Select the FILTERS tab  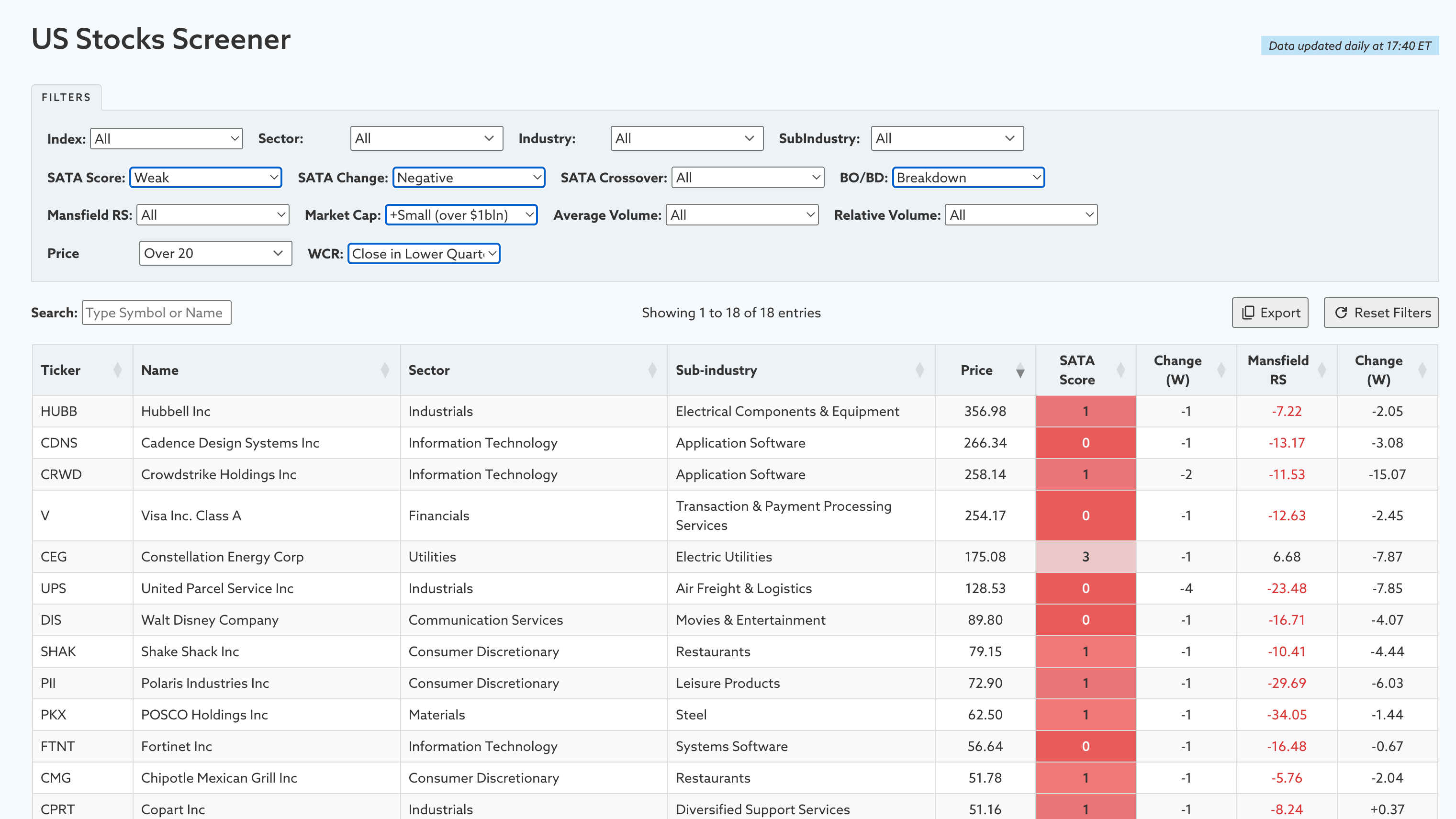pos(66,97)
